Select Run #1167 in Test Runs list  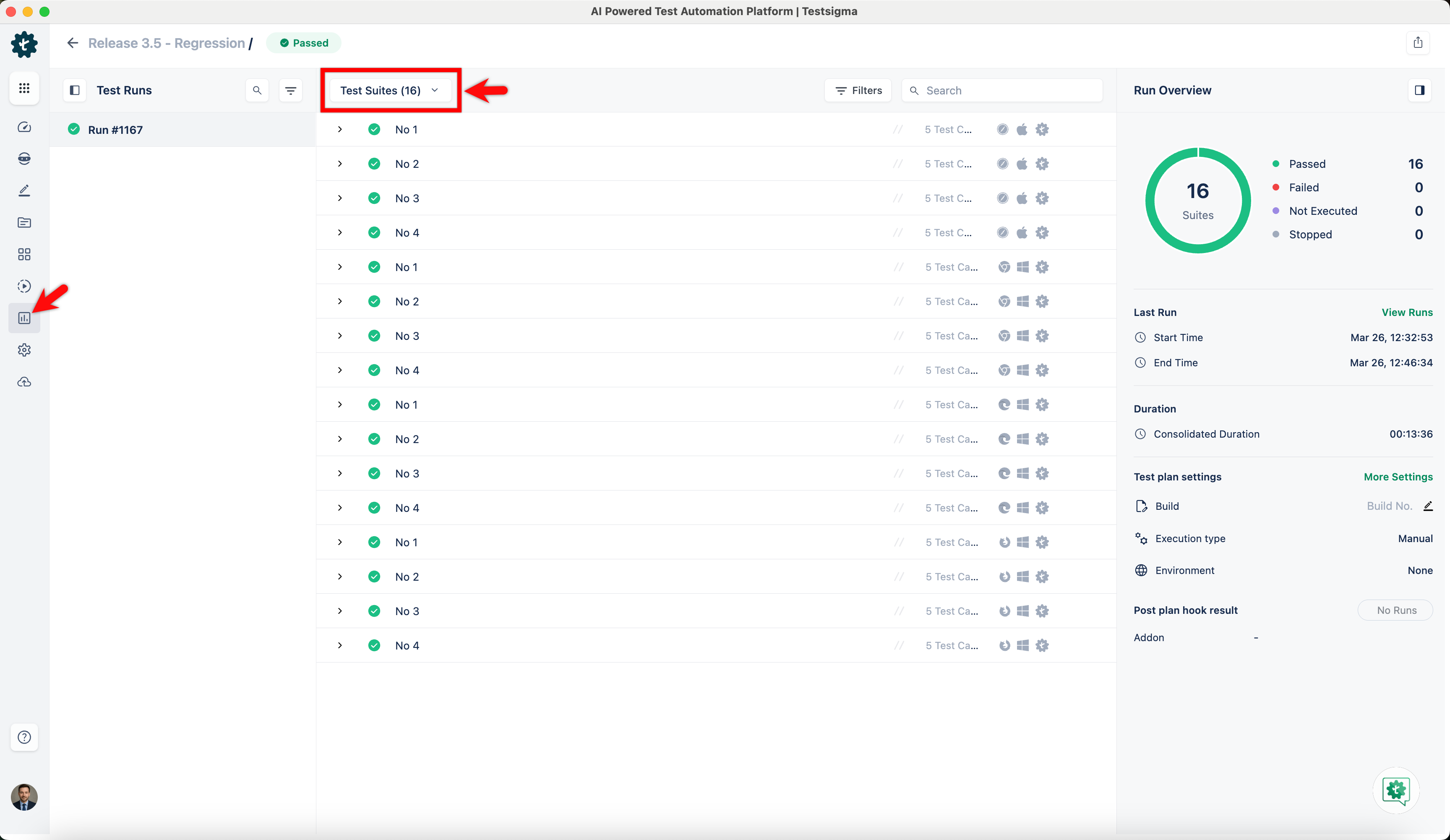(115, 130)
